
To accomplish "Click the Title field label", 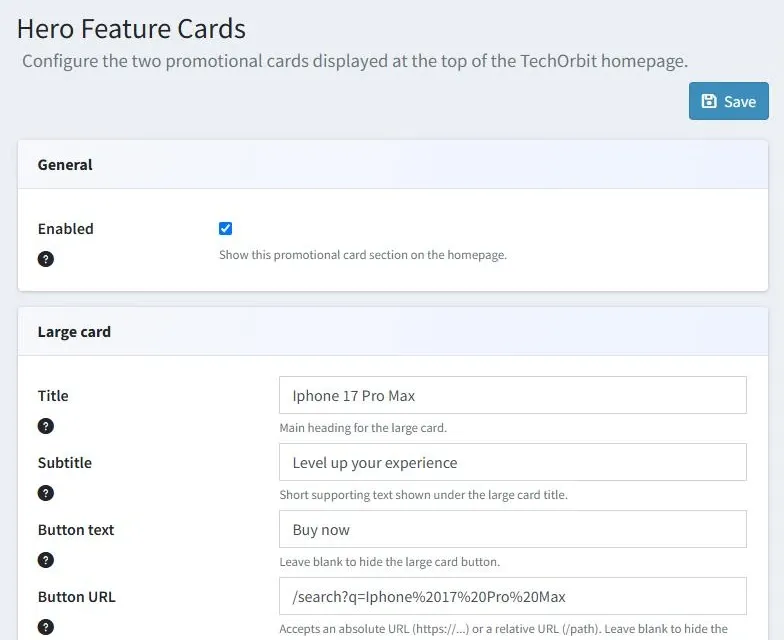I will pyautogui.click(x=53, y=396).
